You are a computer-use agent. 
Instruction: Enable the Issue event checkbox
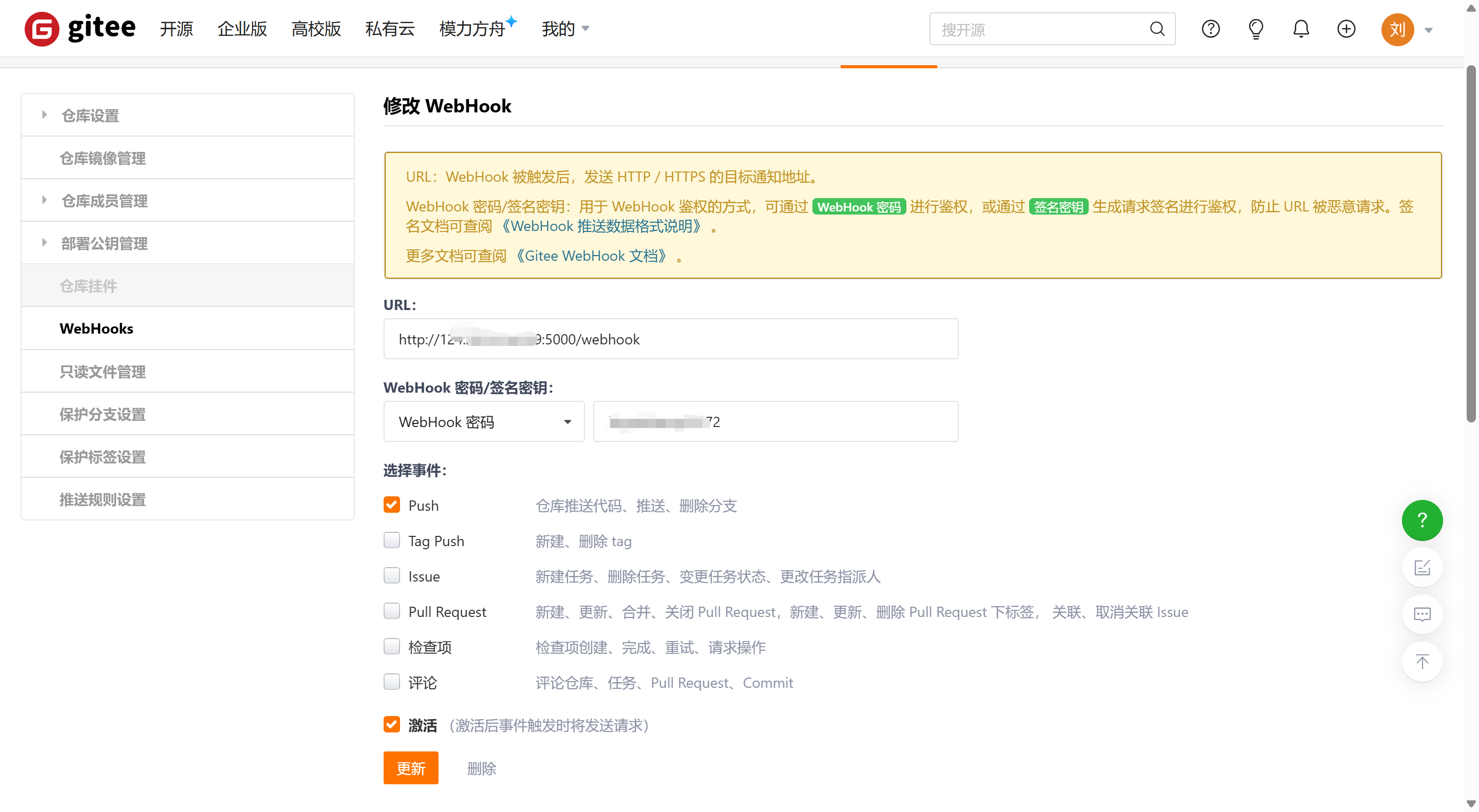[x=391, y=575]
